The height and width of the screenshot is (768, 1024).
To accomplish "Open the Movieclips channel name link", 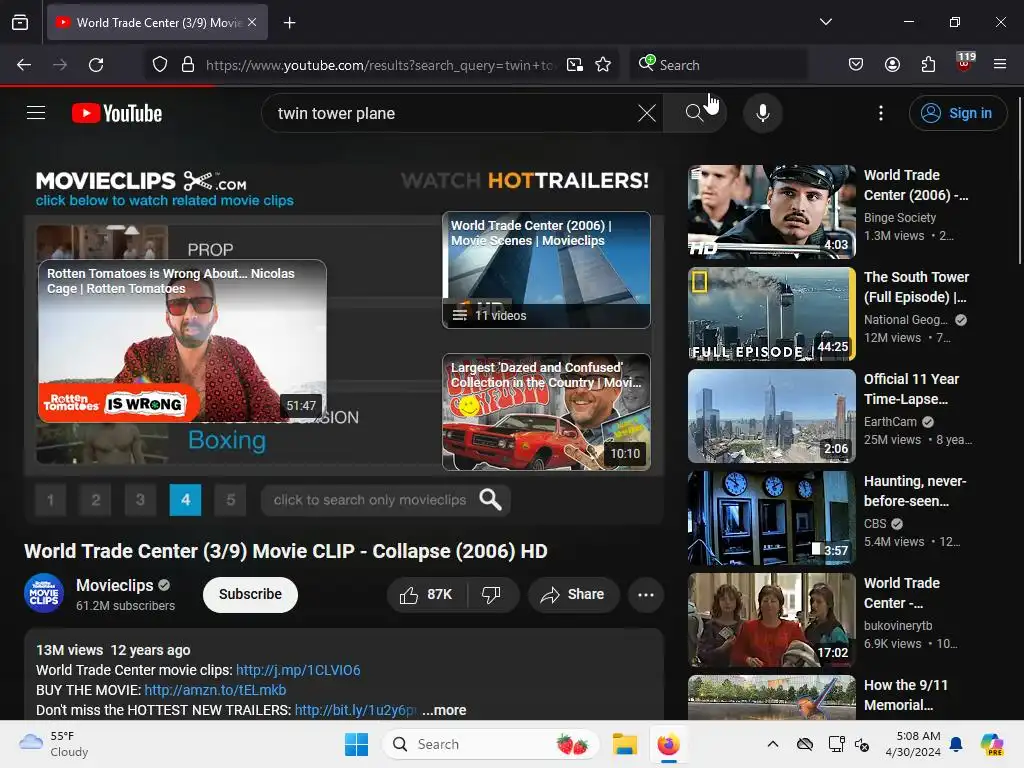I will pos(115,585).
